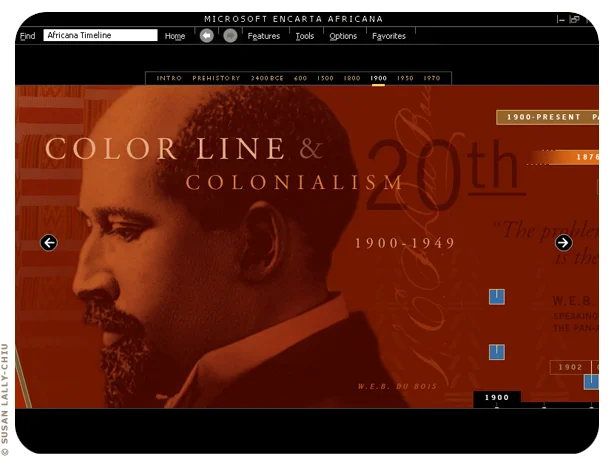Open the Tools menu
Viewport: 614px width, 467px height.
pos(305,36)
